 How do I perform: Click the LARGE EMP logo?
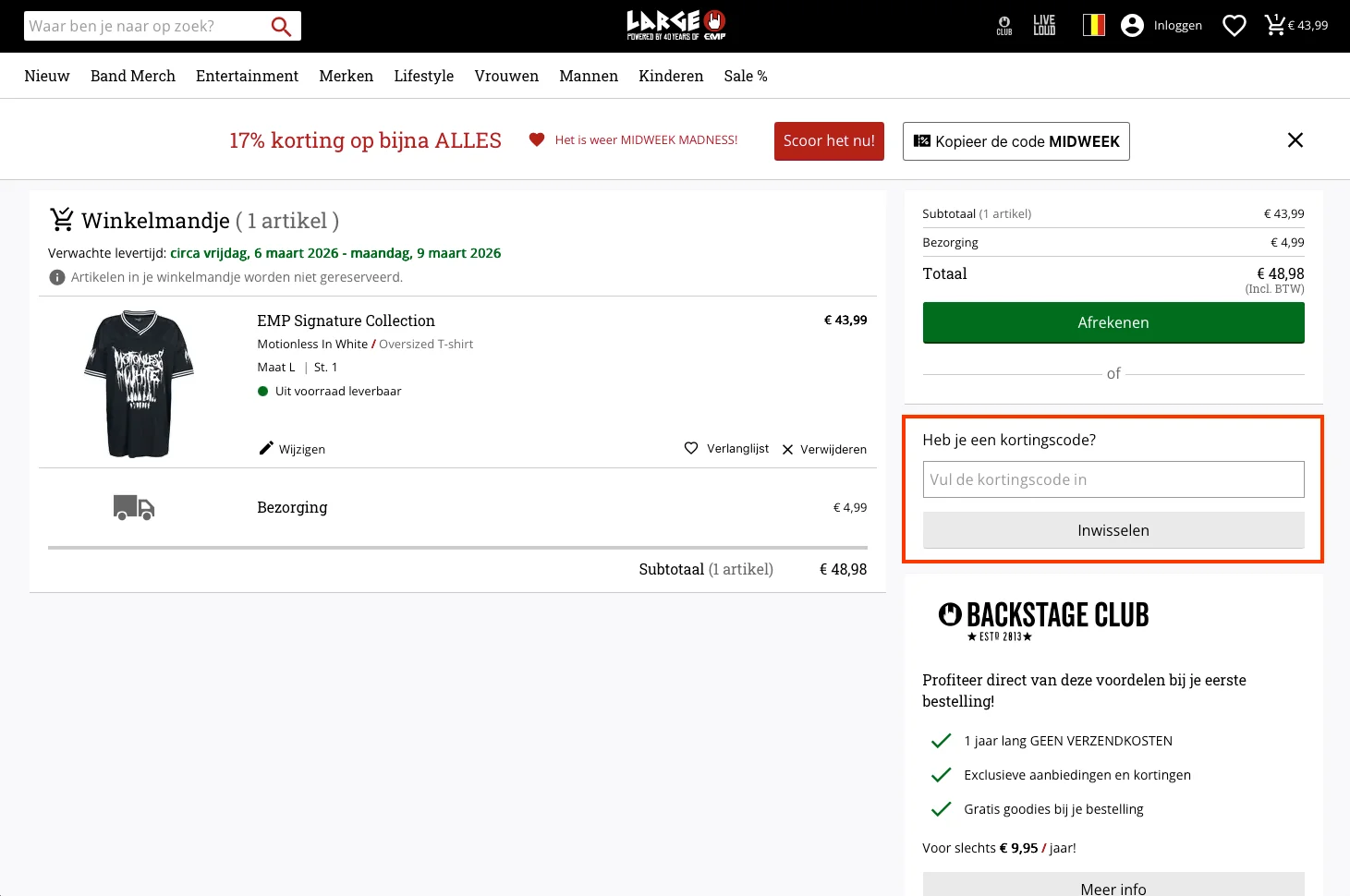coord(675,25)
